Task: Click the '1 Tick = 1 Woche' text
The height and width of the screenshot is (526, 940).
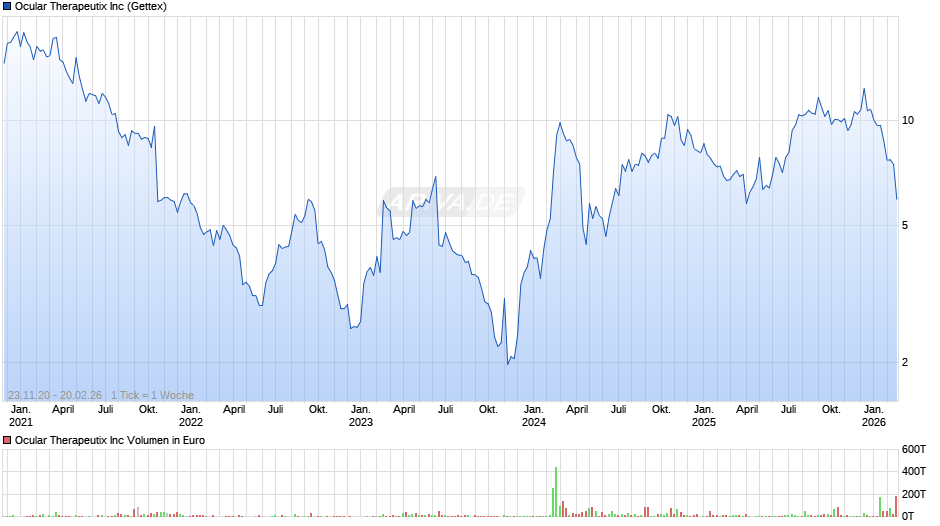Action: click(152, 395)
